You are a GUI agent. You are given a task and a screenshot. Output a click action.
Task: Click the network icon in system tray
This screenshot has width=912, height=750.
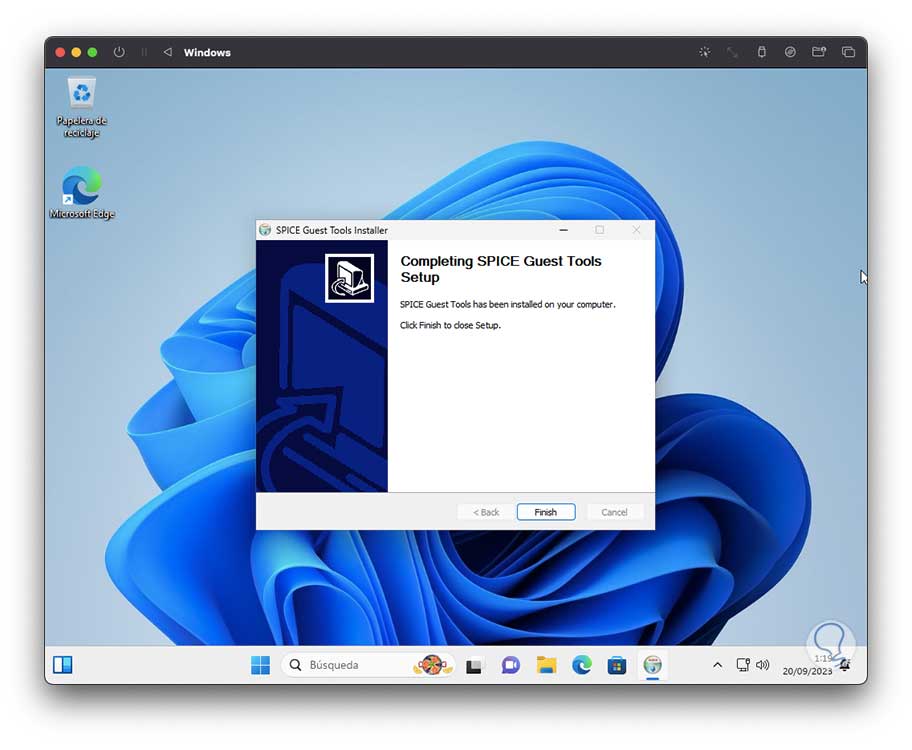click(743, 664)
